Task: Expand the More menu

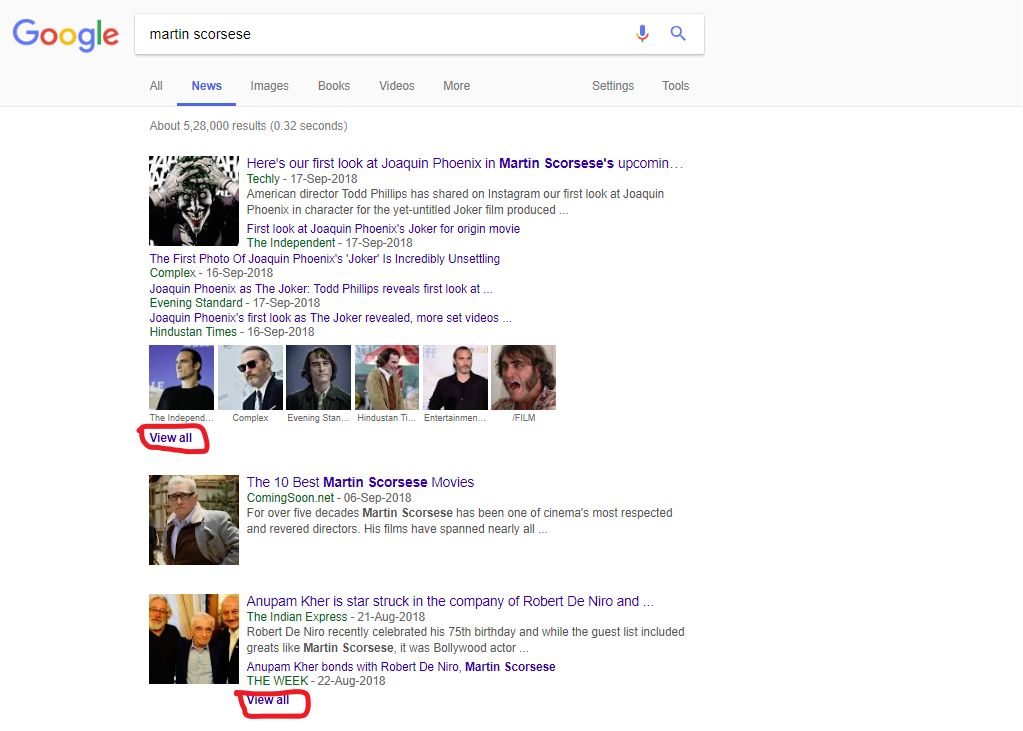Action: 456,86
